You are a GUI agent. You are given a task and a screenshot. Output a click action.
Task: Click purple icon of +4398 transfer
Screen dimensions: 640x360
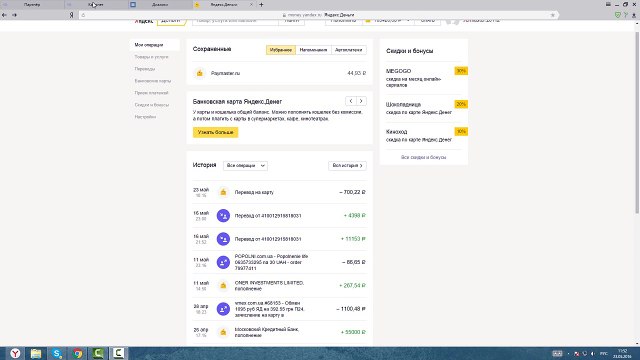click(x=223, y=216)
